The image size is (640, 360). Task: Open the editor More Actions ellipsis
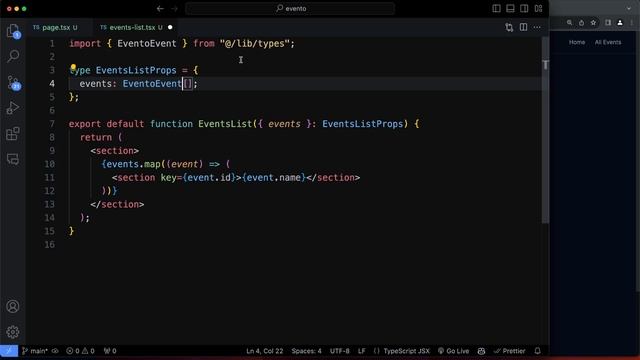(537, 27)
